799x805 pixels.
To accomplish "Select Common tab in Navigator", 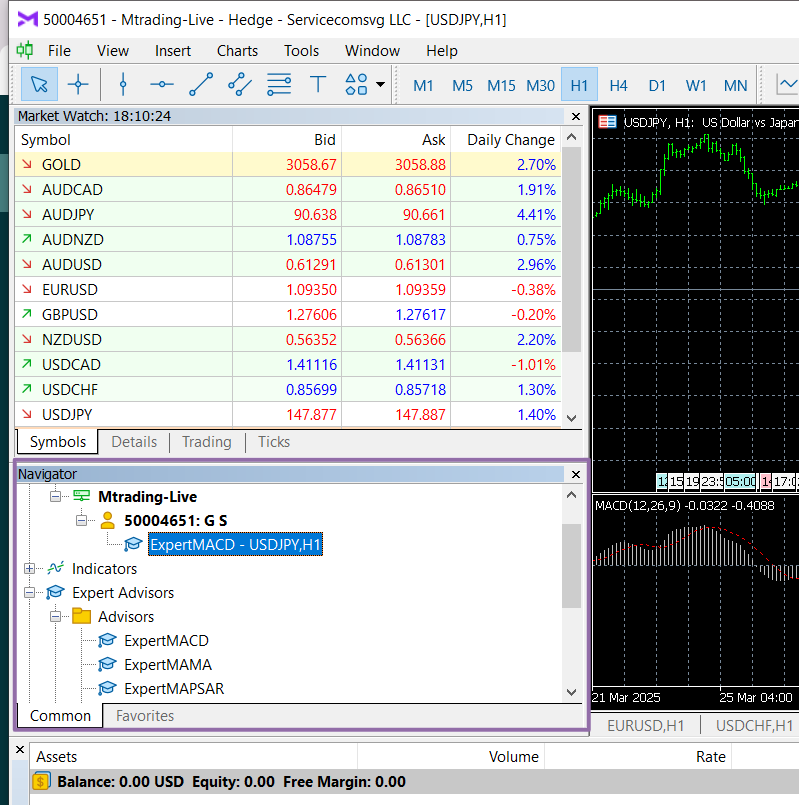I will coord(60,716).
